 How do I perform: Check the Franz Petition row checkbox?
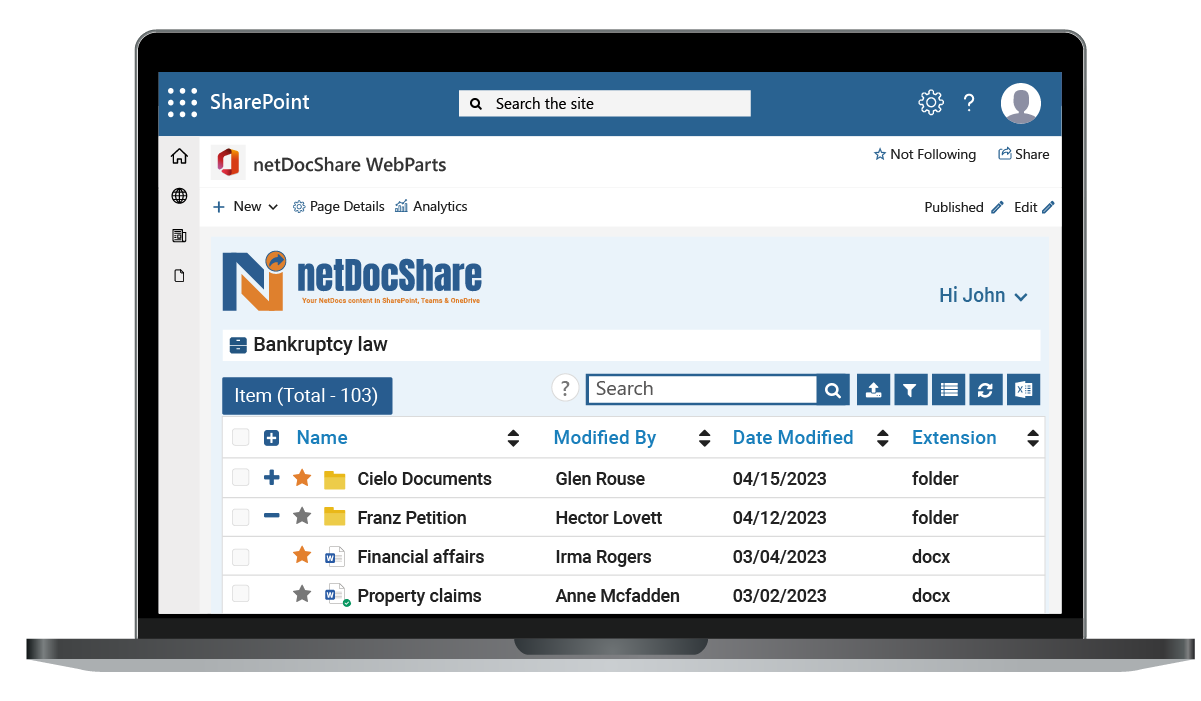tap(240, 517)
